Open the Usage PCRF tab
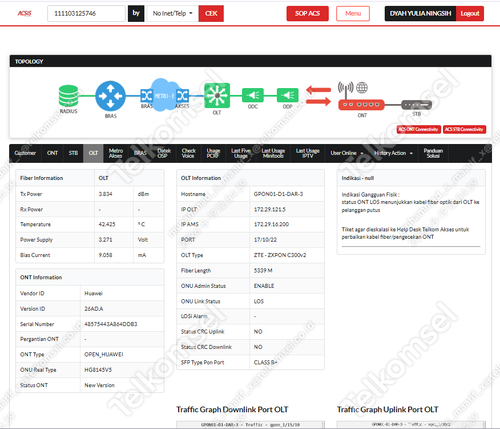Image resolution: width=500 pixels, height=429 pixels. [x=213, y=153]
